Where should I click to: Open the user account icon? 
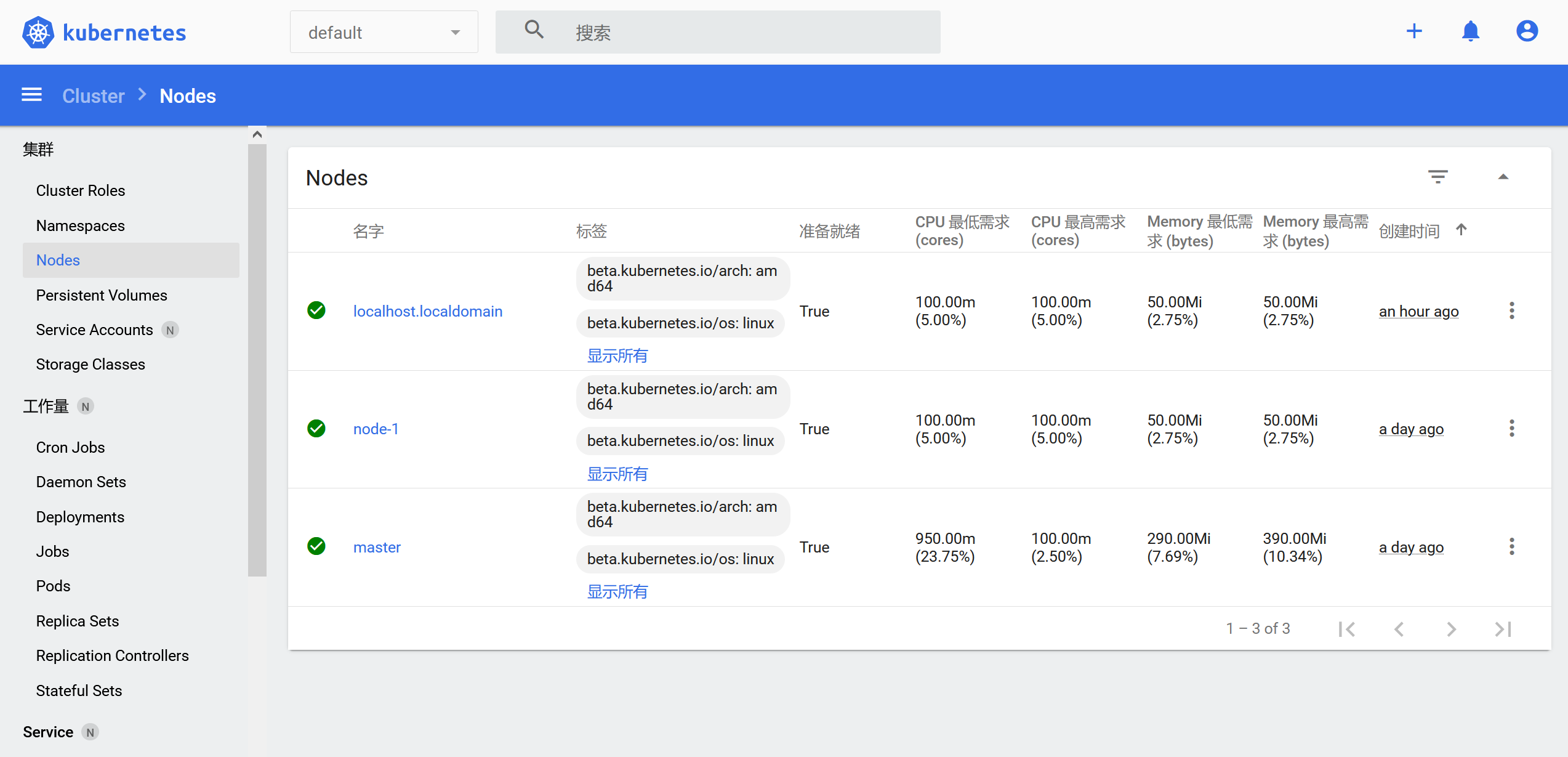[x=1527, y=31]
